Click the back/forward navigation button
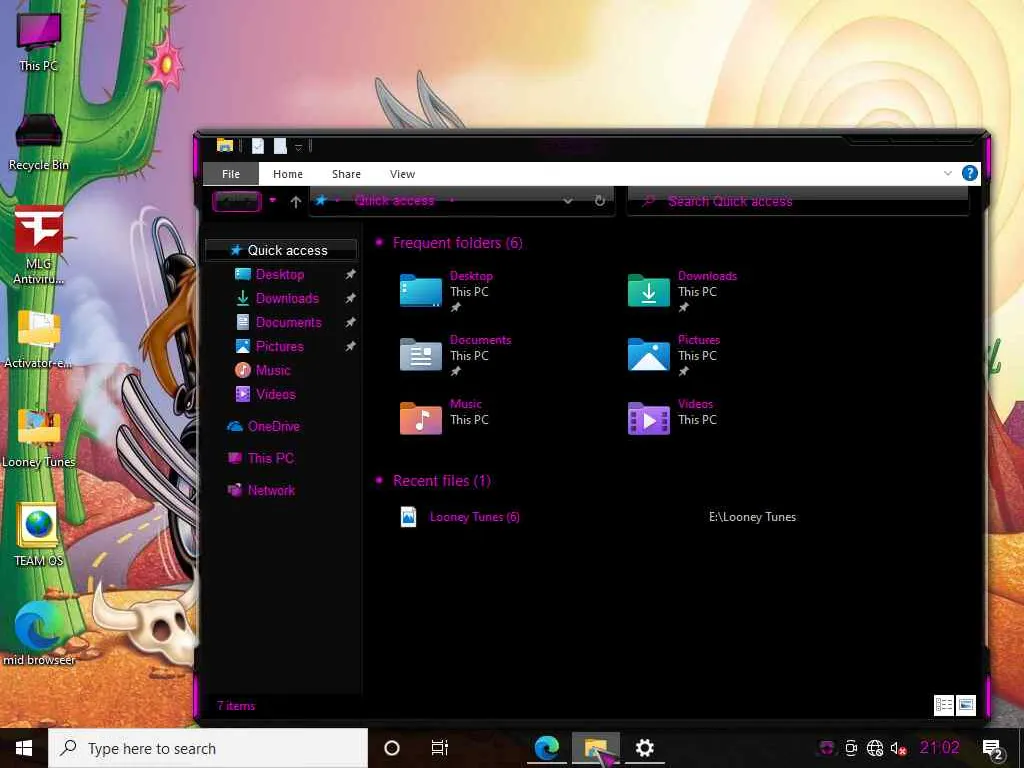Screen dimensions: 1024x768 coord(237,201)
